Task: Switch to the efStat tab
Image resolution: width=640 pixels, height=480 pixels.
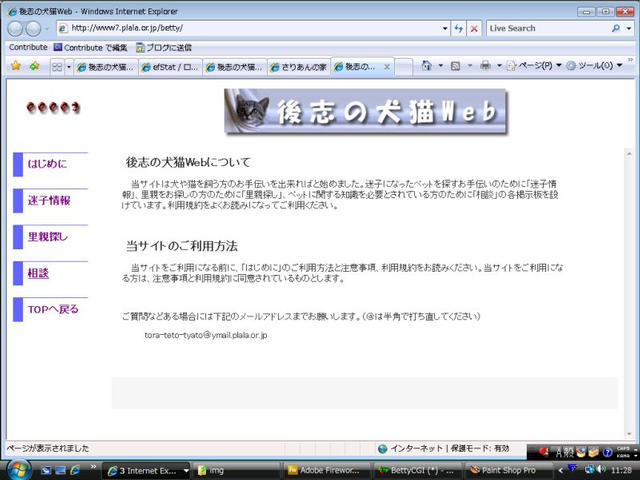Action: click(170, 66)
